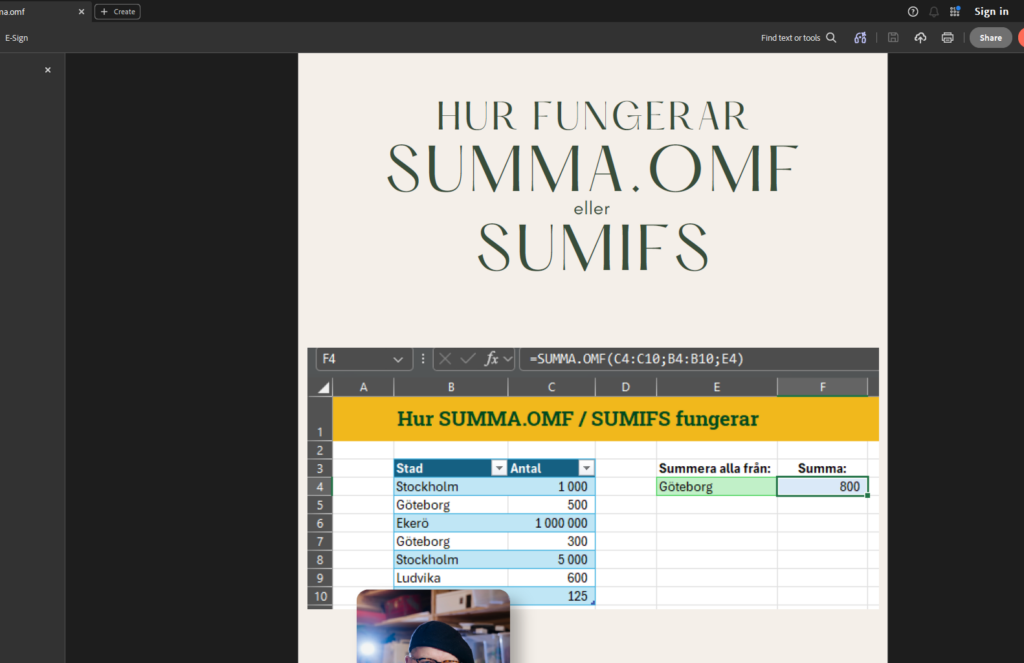The image size is (1024, 663).
Task: Click the cell with 5 000
Action: 551,560
